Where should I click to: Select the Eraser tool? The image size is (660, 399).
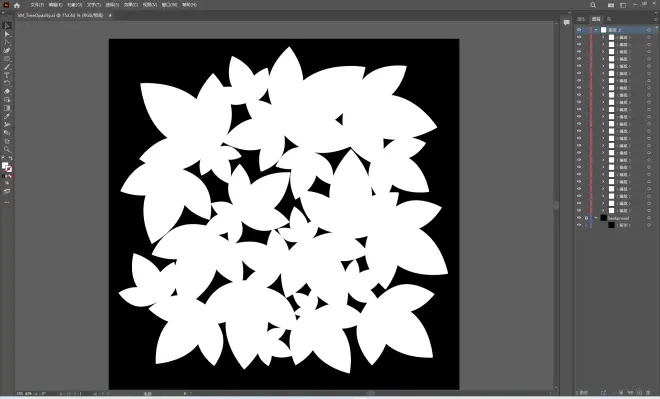pos(7,92)
